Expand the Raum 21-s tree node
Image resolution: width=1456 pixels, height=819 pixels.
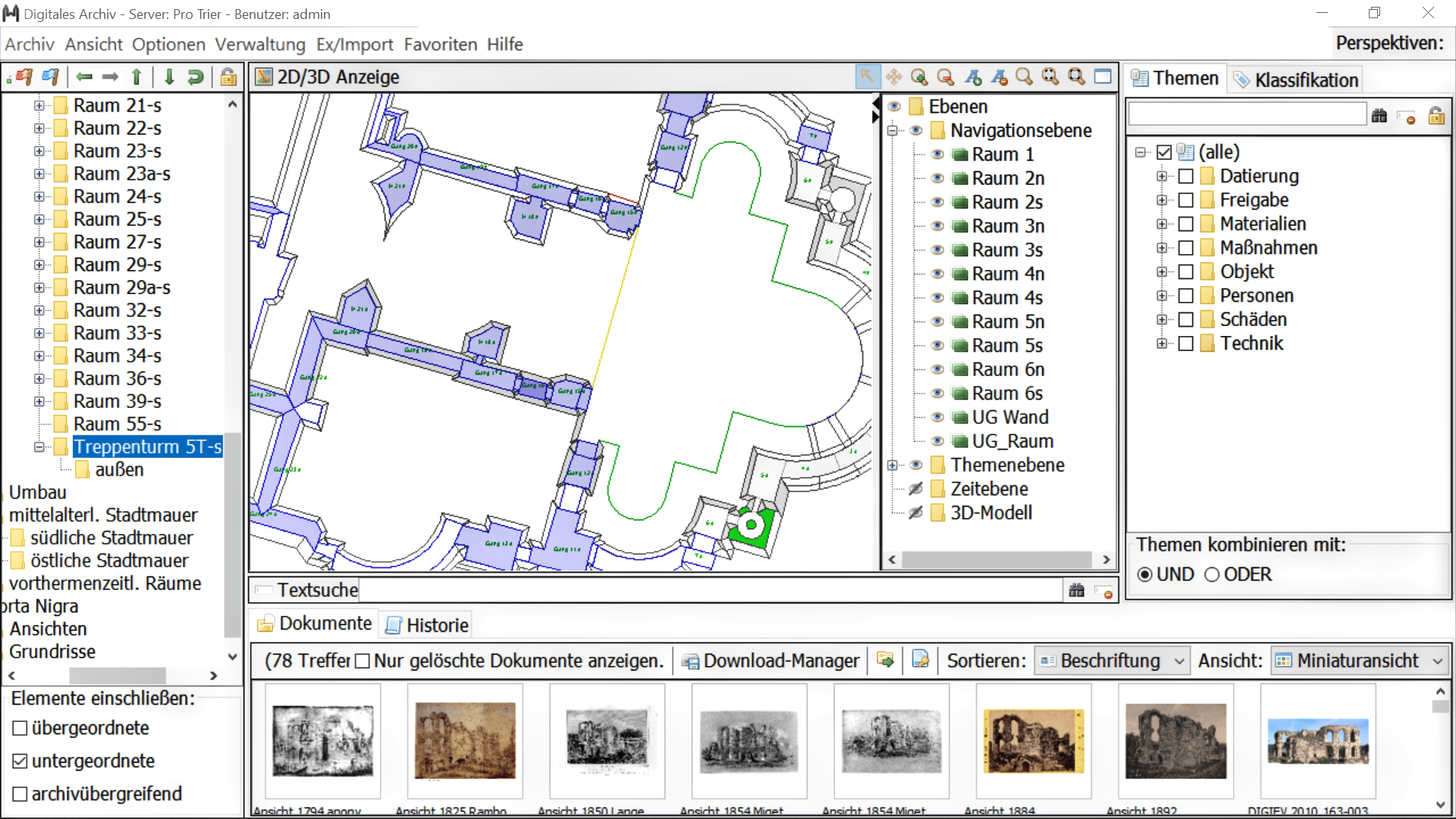39,105
